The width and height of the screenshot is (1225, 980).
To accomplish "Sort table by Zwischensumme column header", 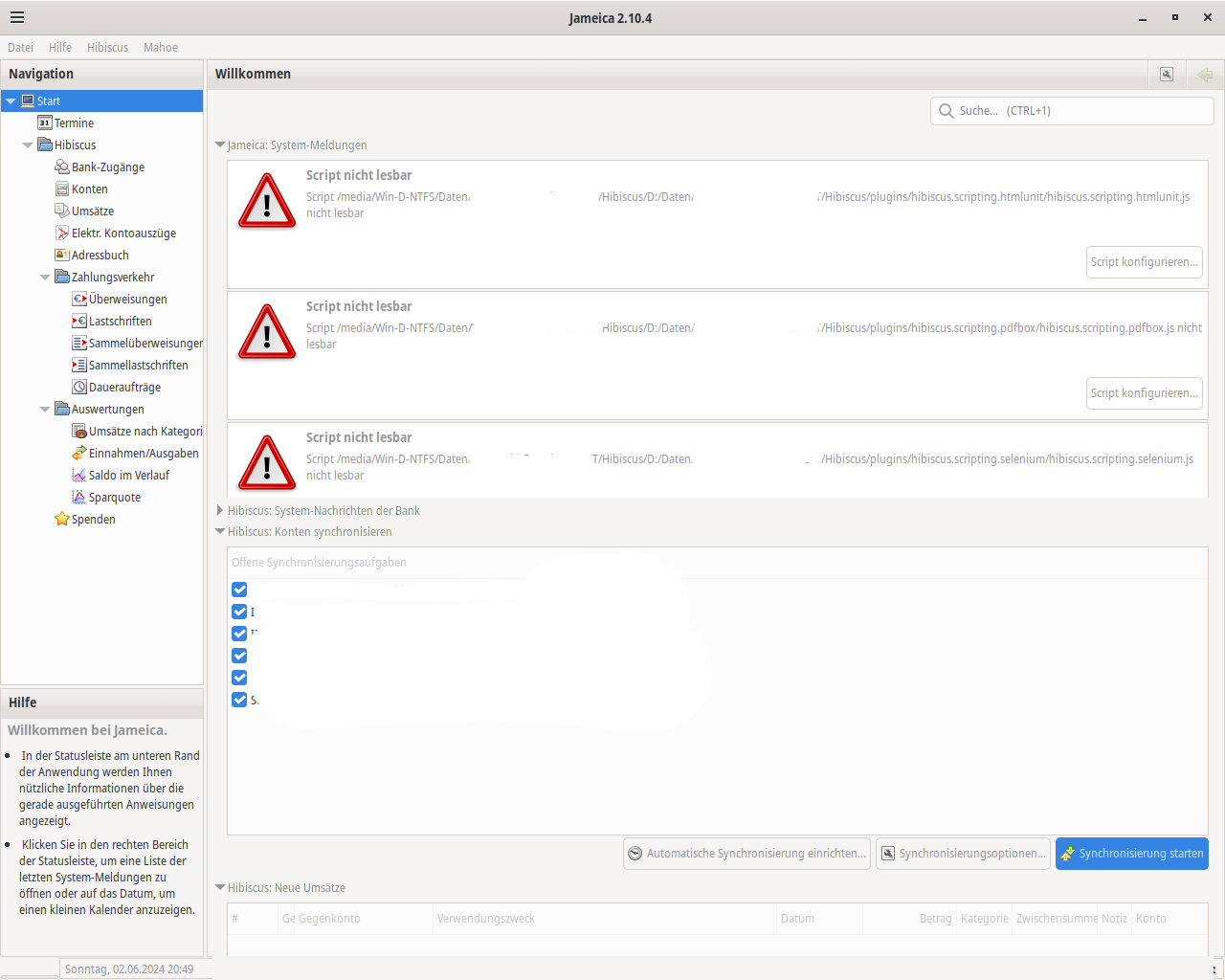I will (x=1056, y=919).
